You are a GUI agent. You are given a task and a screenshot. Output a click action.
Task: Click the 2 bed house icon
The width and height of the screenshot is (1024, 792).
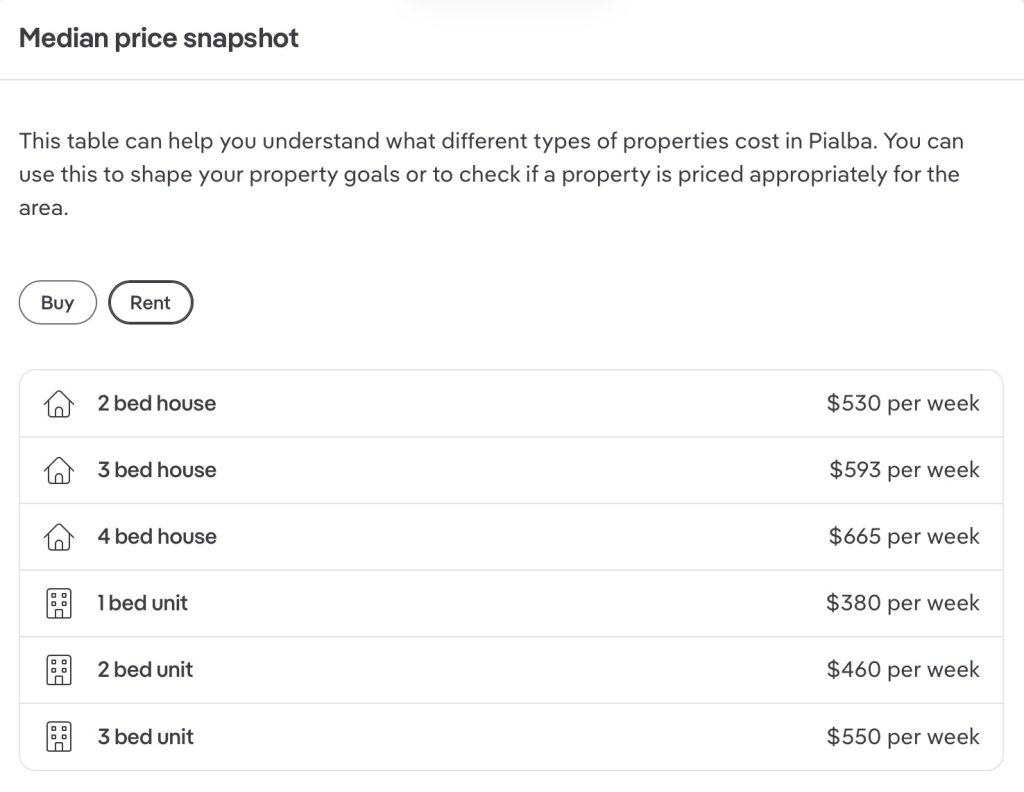59,404
